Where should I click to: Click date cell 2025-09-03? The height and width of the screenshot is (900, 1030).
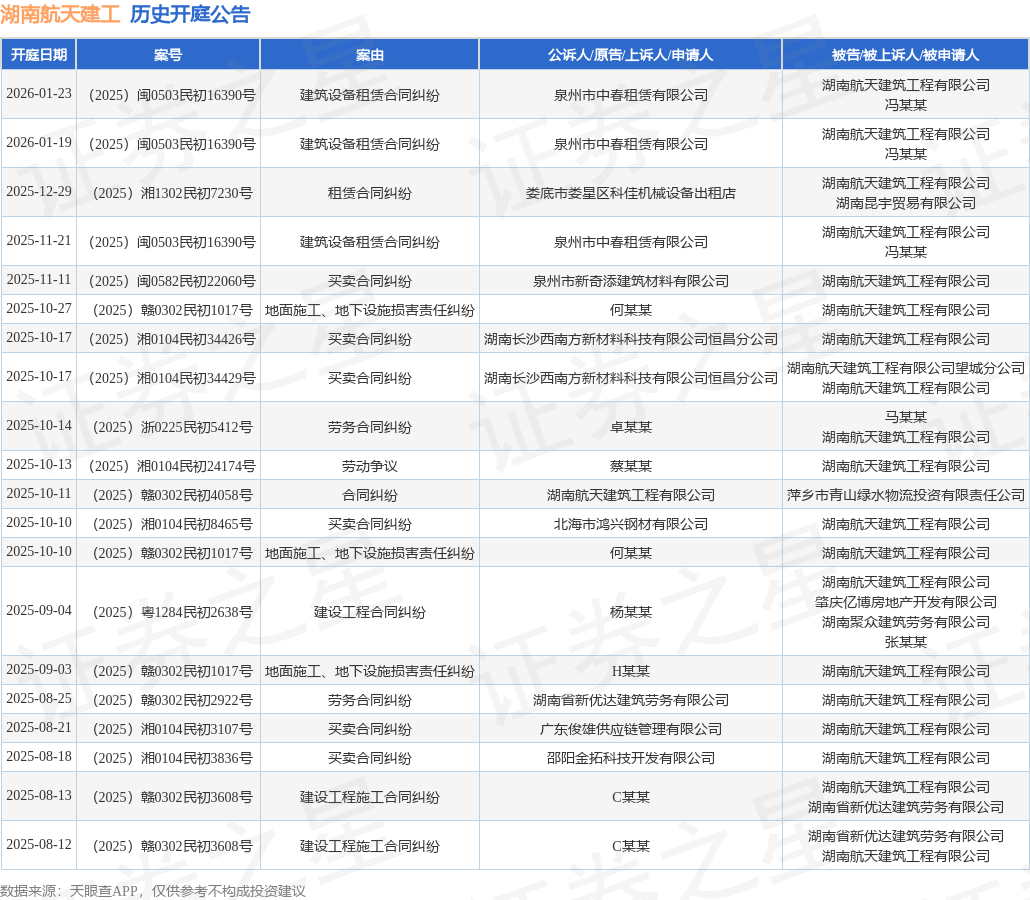(39, 669)
